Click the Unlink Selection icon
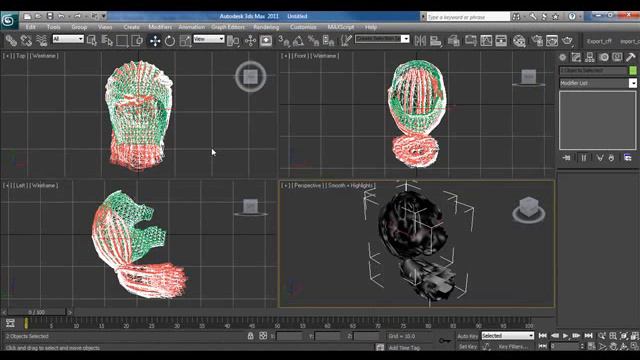Screen dimensions: 640x360 (x=27, y=40)
